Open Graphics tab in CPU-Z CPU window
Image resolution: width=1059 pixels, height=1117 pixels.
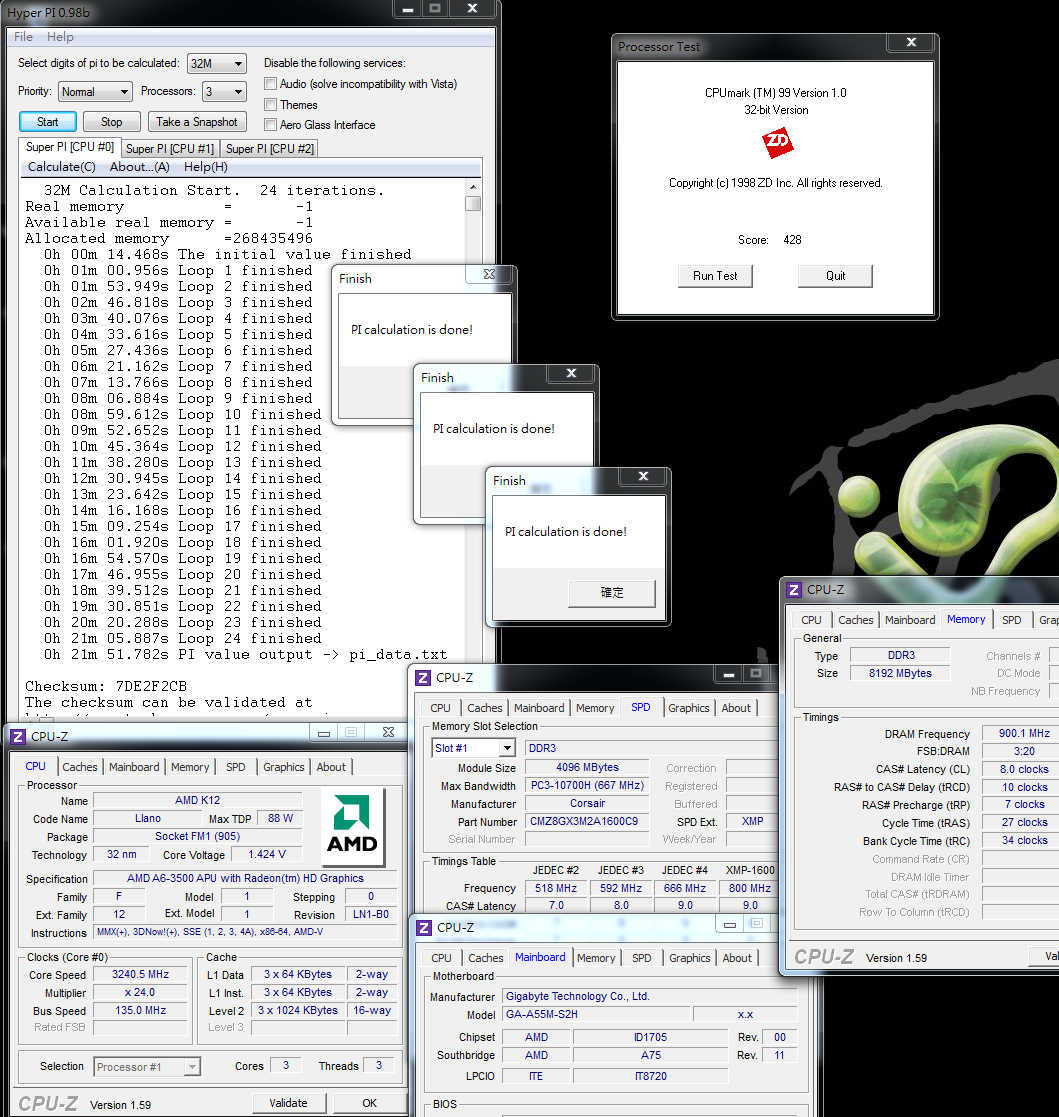pyautogui.click(x=283, y=767)
